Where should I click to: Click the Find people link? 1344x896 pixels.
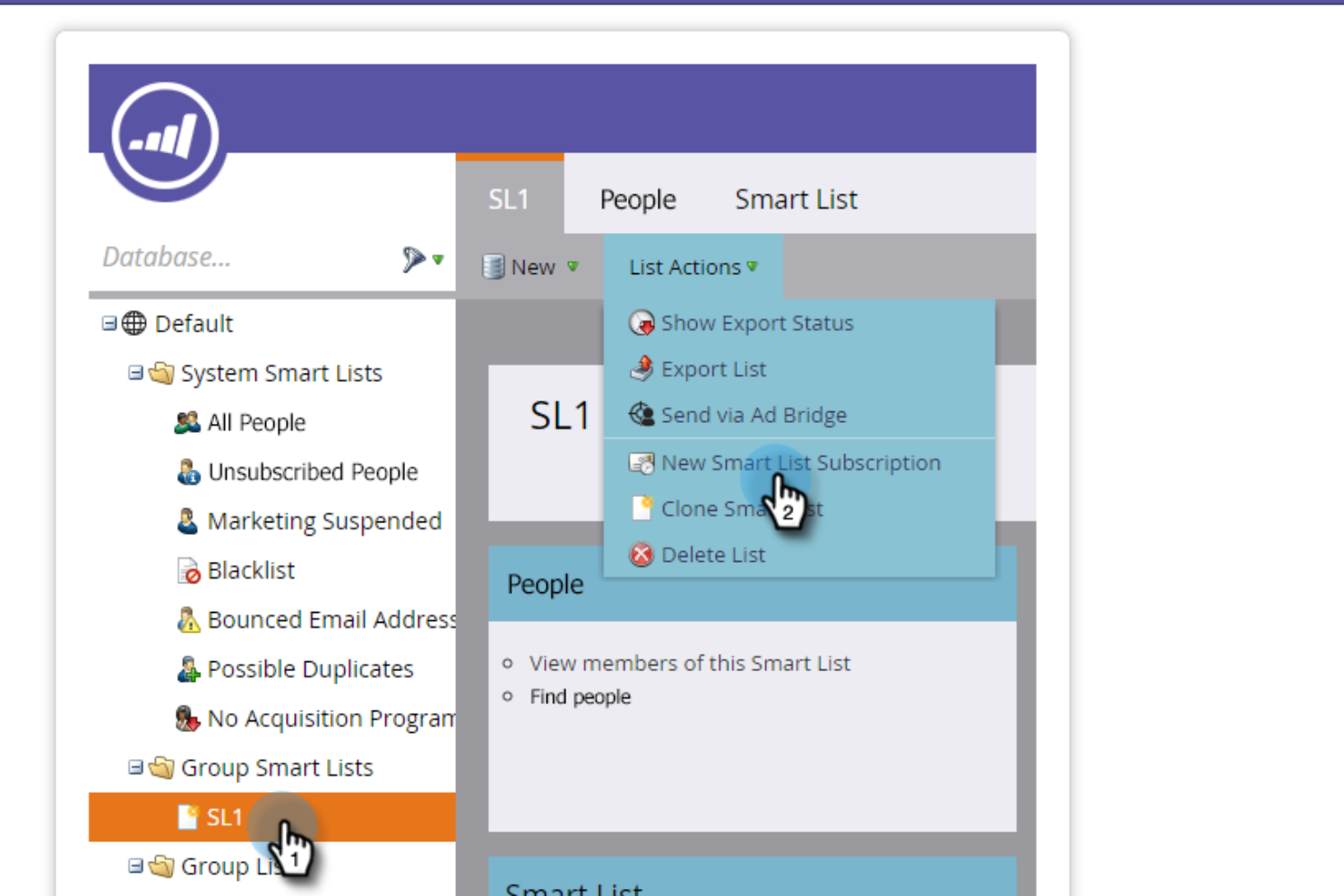(580, 697)
